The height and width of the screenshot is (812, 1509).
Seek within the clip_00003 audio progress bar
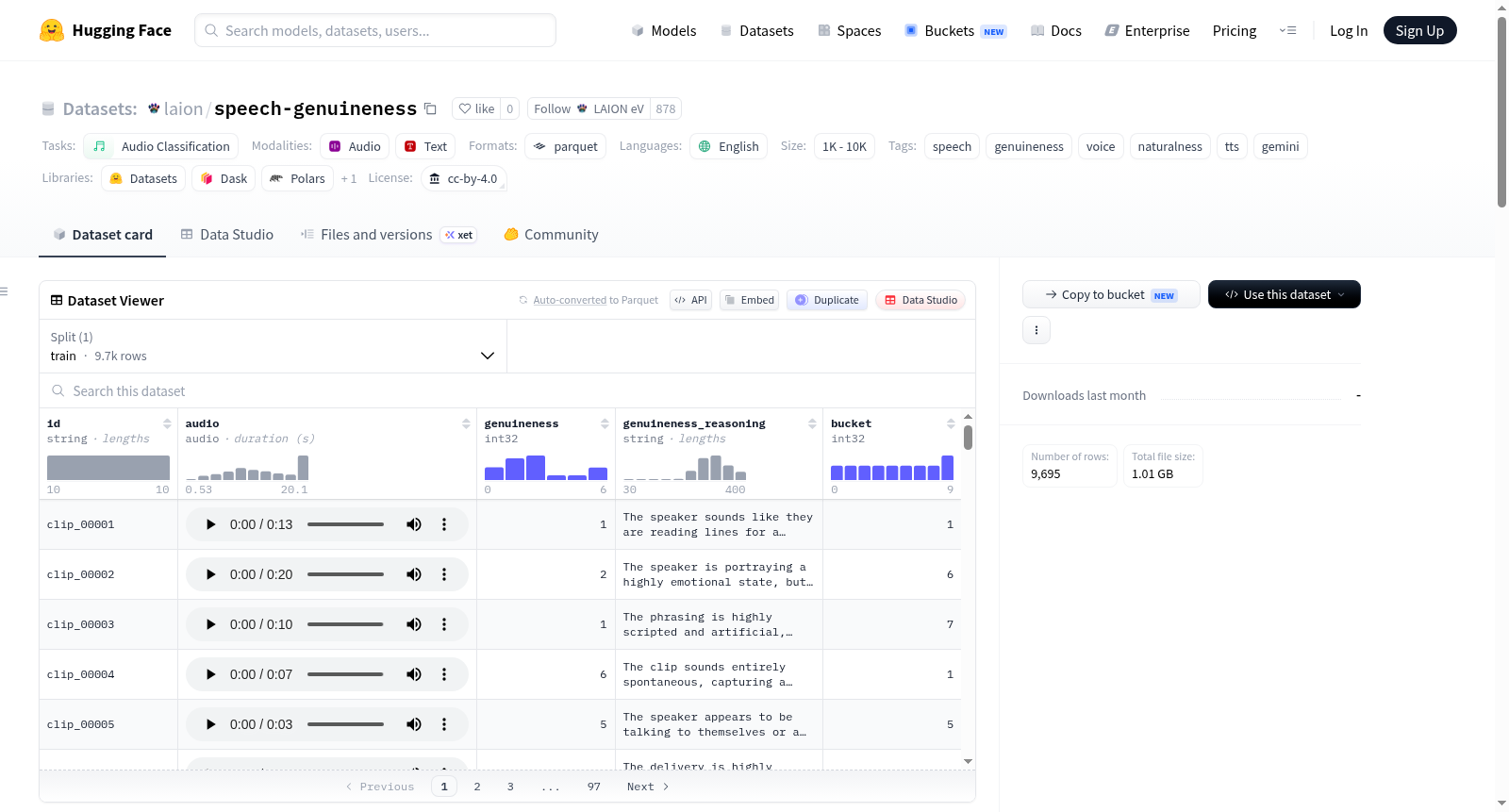(x=345, y=624)
